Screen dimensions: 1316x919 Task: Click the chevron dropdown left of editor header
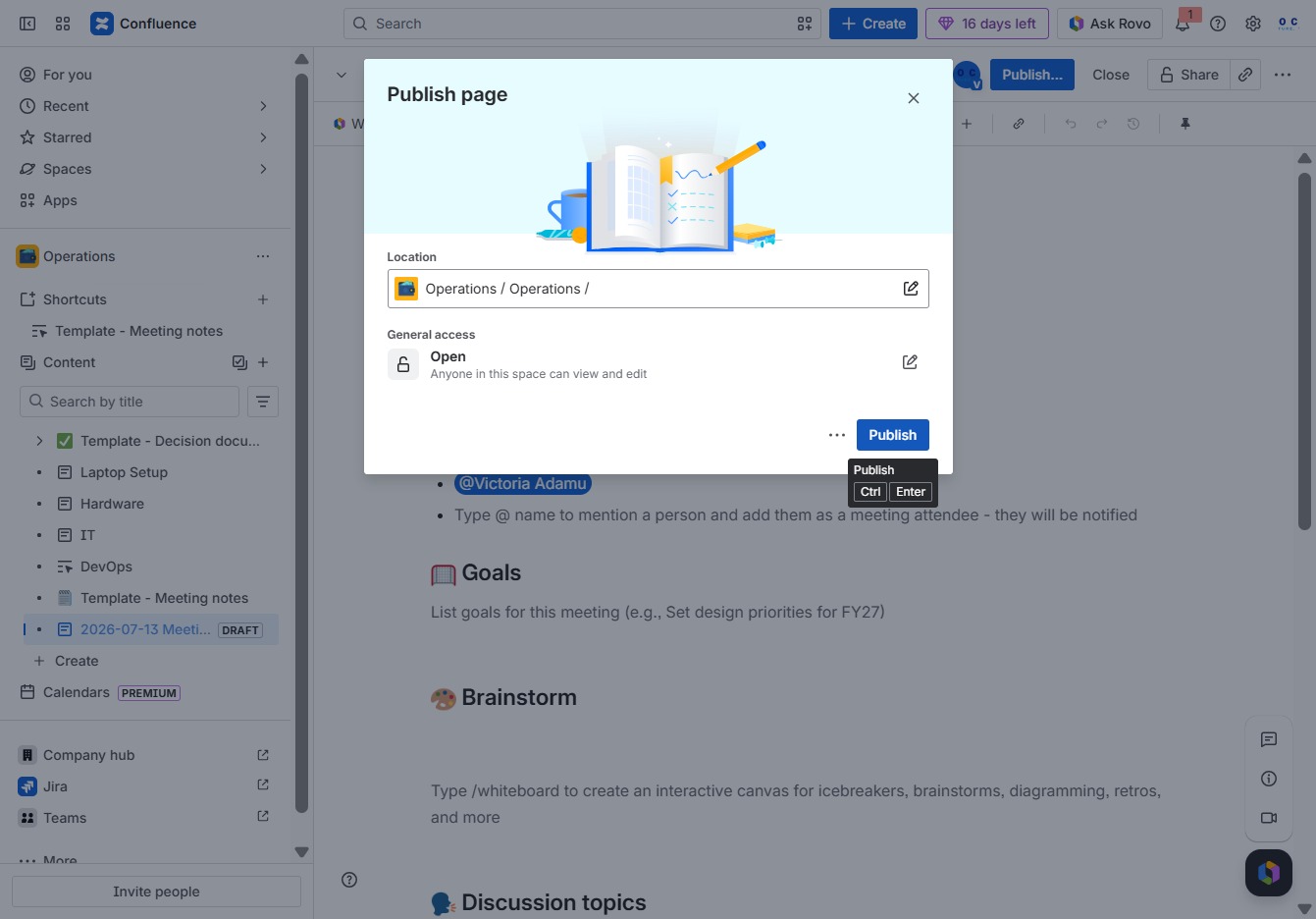tap(342, 75)
